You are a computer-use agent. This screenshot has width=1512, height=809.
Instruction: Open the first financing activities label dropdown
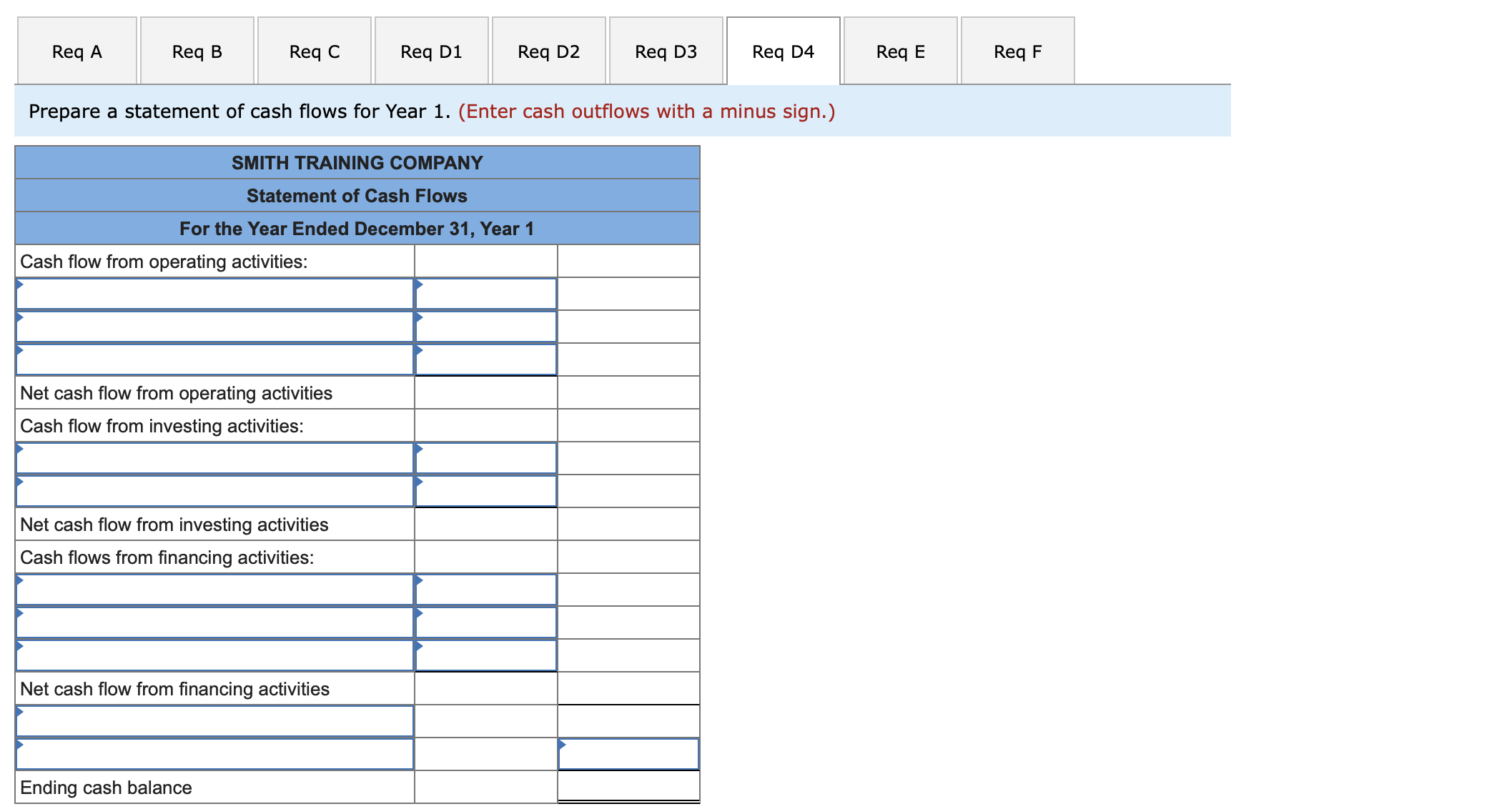(214, 589)
